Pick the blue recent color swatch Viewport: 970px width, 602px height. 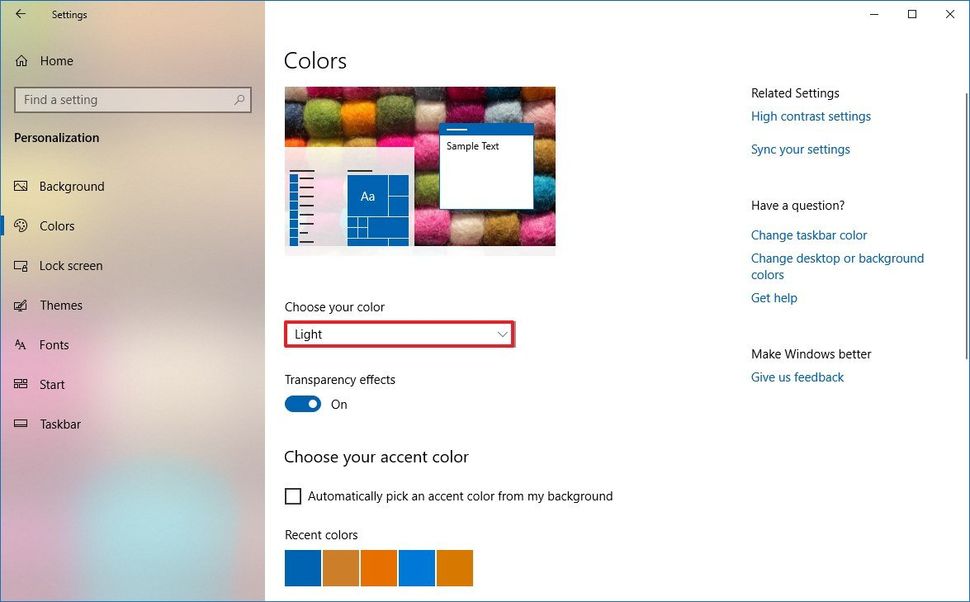click(x=303, y=568)
